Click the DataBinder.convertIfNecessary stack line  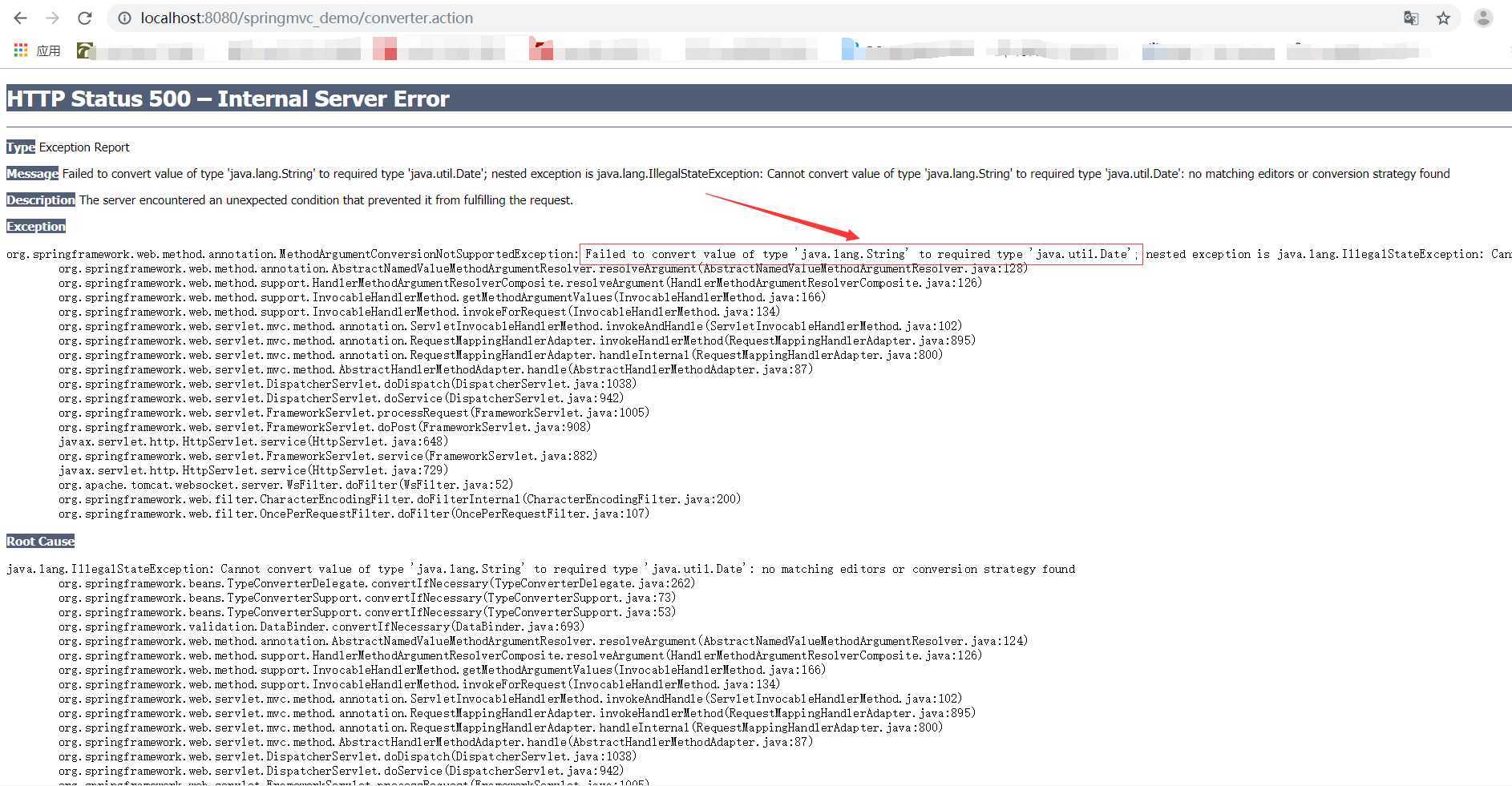(x=321, y=627)
